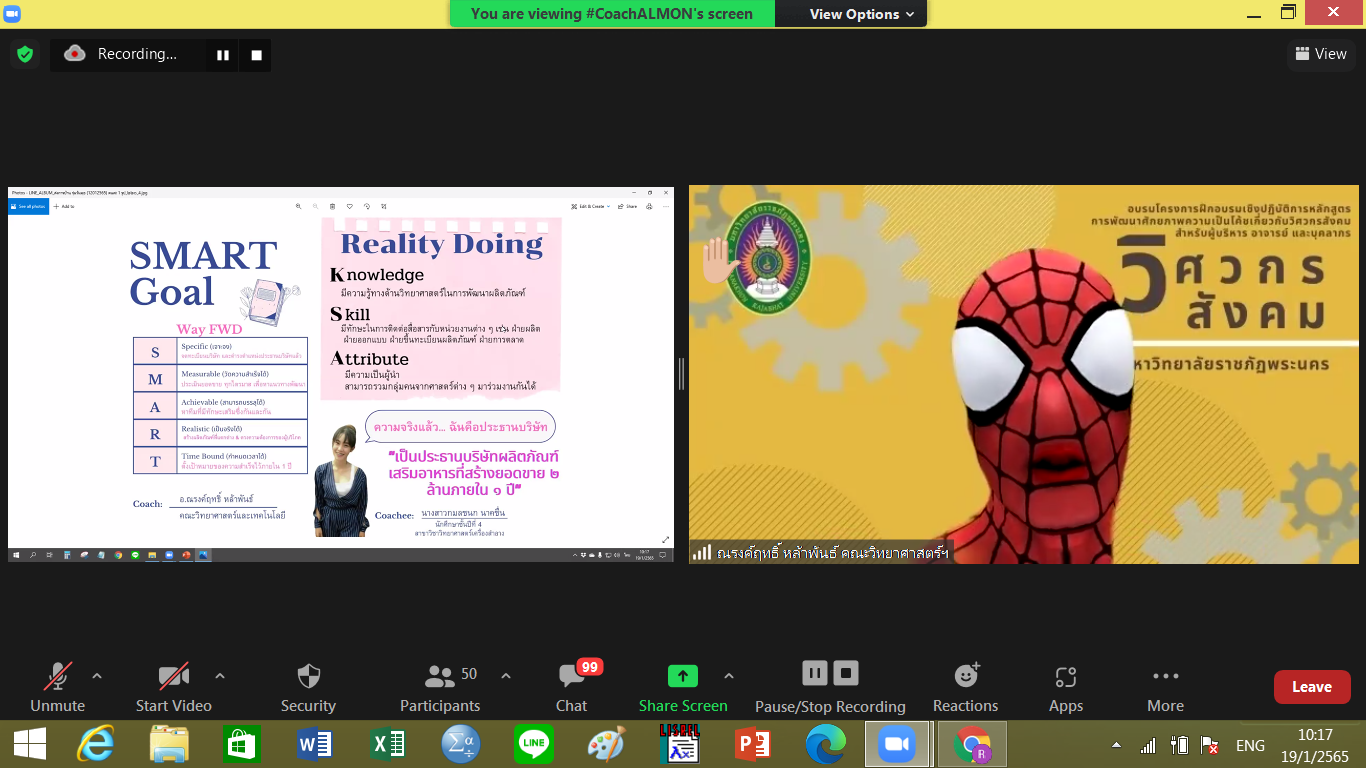The image size is (1366, 768).
Task: Change the layout using the View button
Action: coord(1321,54)
